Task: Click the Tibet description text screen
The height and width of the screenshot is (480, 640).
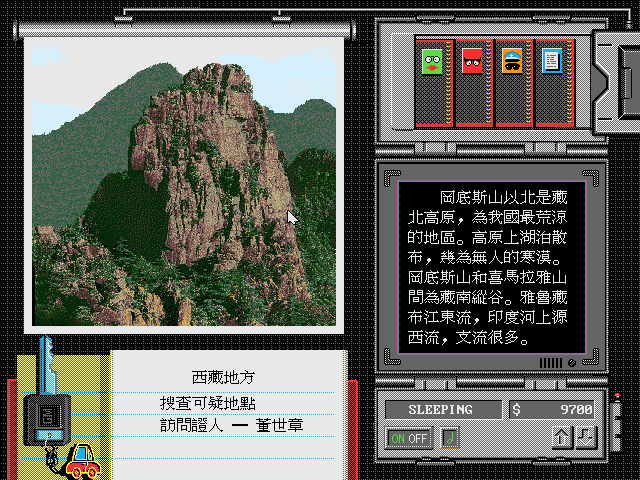Action: click(x=491, y=268)
